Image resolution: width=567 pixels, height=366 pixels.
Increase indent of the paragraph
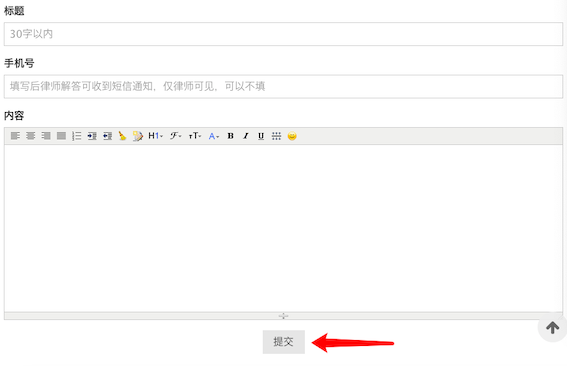(x=92, y=136)
